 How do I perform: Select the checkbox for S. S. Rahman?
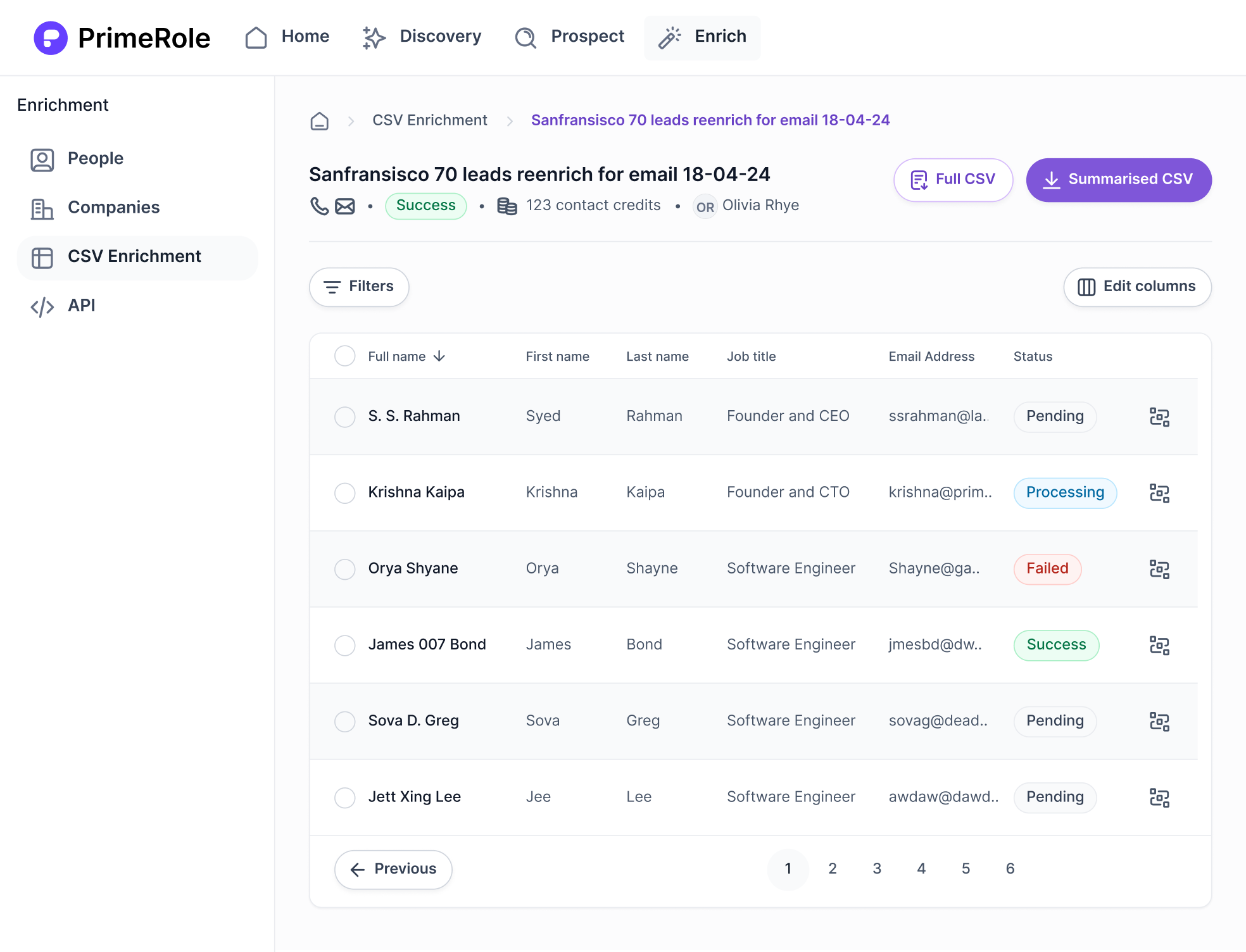coord(344,416)
